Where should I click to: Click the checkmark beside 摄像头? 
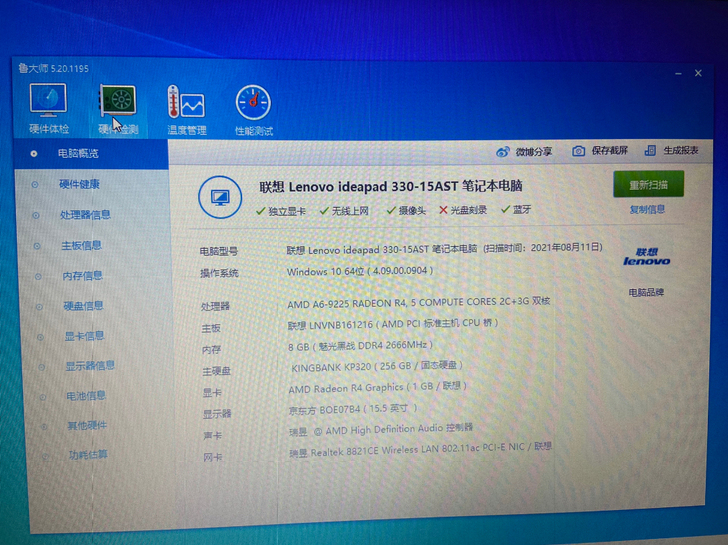tap(391, 210)
